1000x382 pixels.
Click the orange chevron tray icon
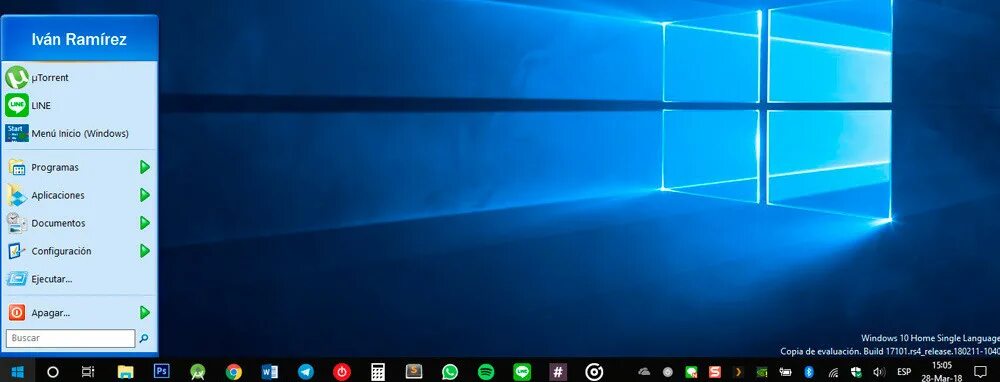pyautogui.click(x=738, y=372)
